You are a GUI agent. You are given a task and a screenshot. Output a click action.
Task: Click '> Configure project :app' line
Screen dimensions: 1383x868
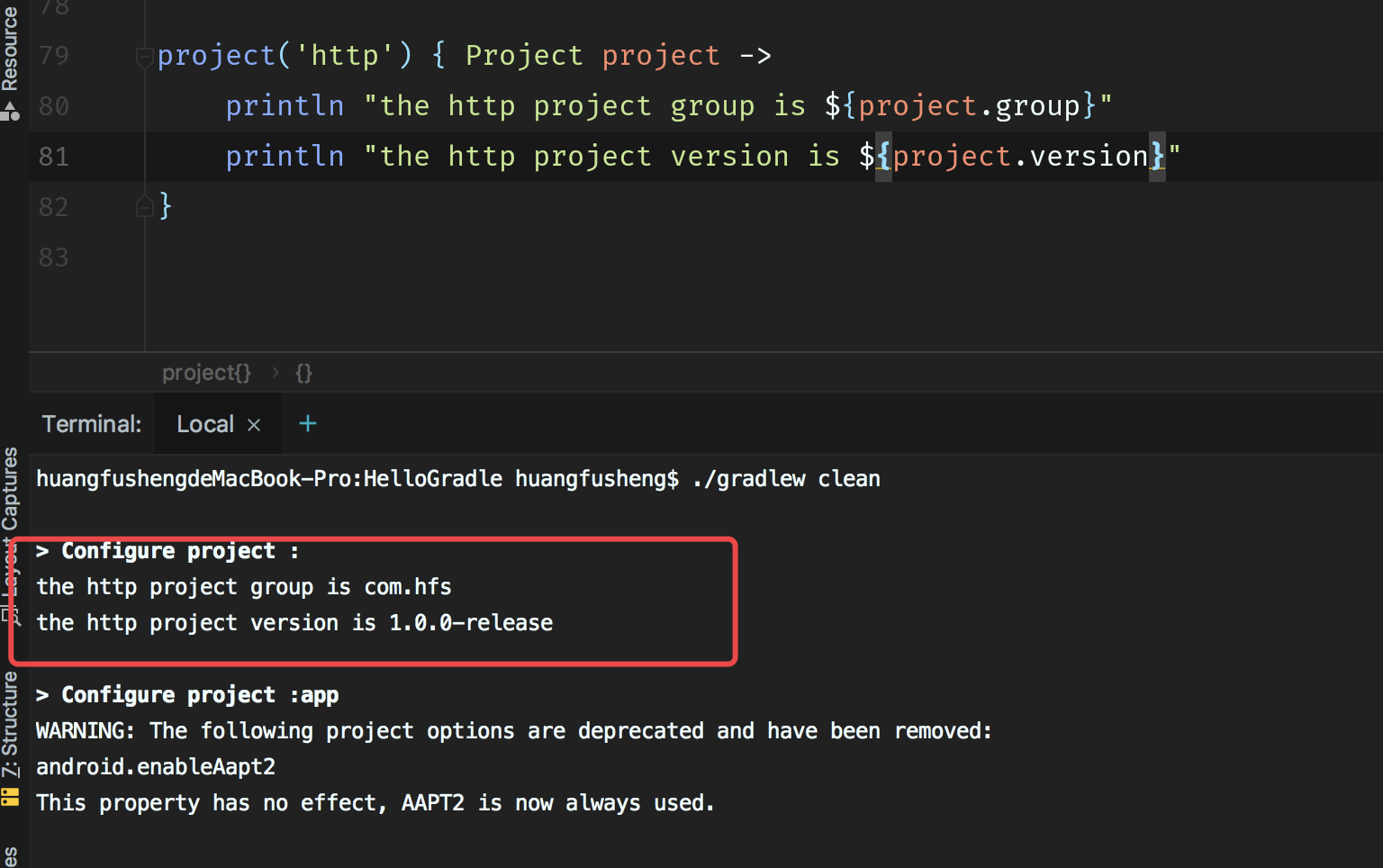[x=187, y=695]
